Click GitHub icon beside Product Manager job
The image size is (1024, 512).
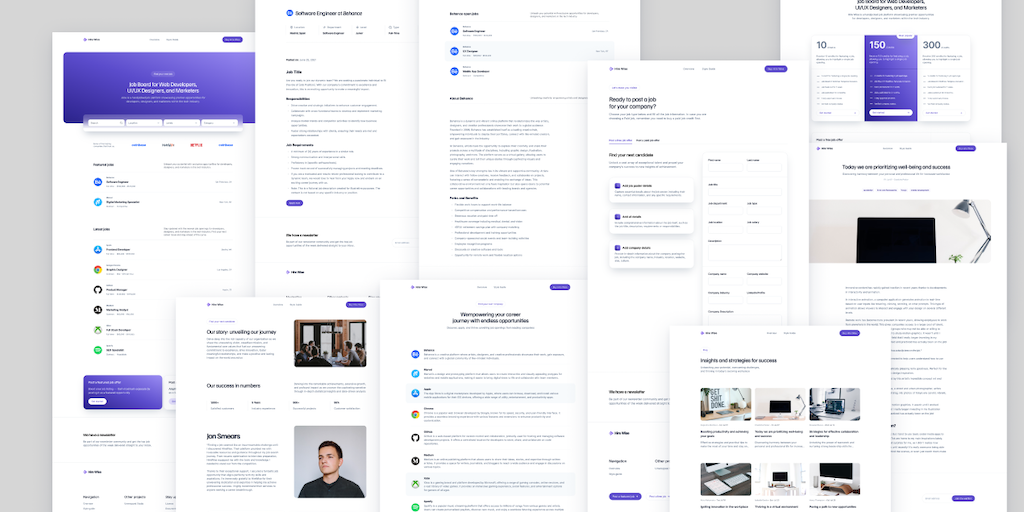click(x=97, y=289)
